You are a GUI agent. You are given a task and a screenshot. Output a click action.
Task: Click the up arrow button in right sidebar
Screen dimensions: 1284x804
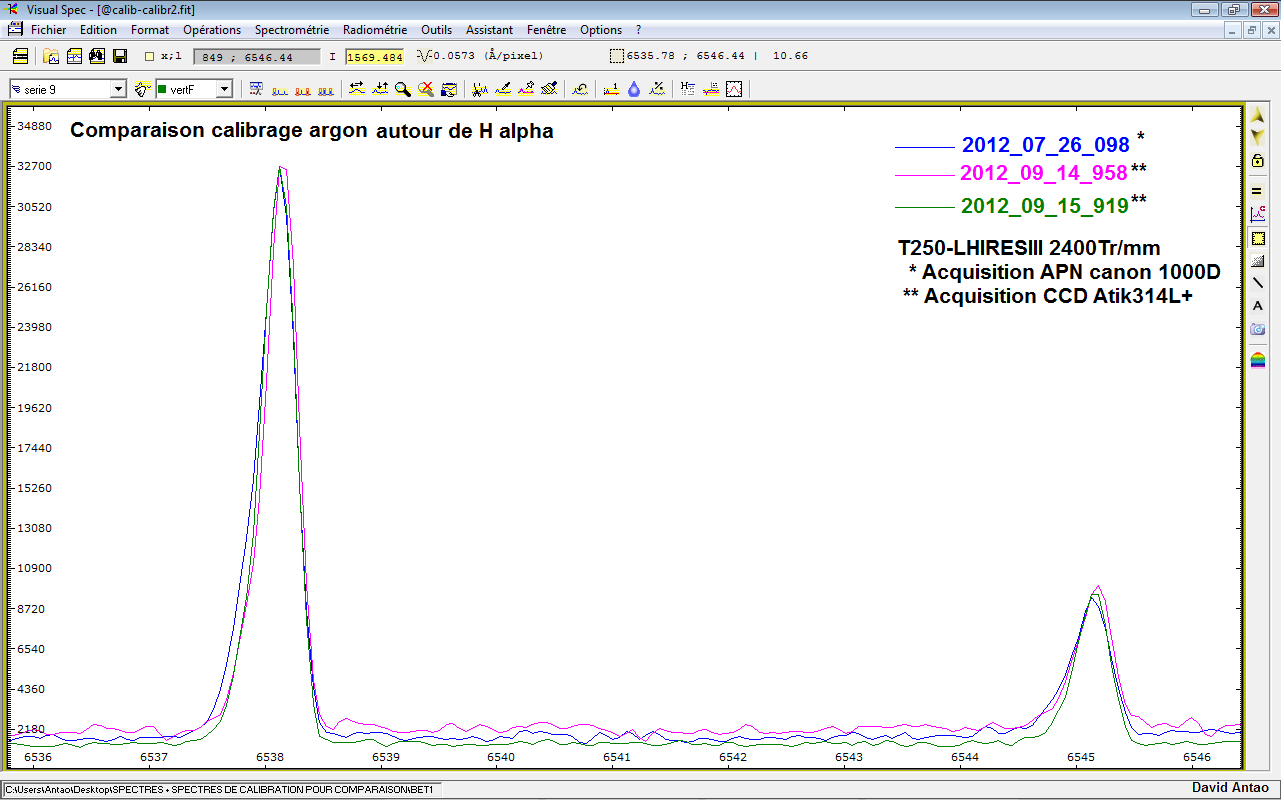pyautogui.click(x=1258, y=117)
